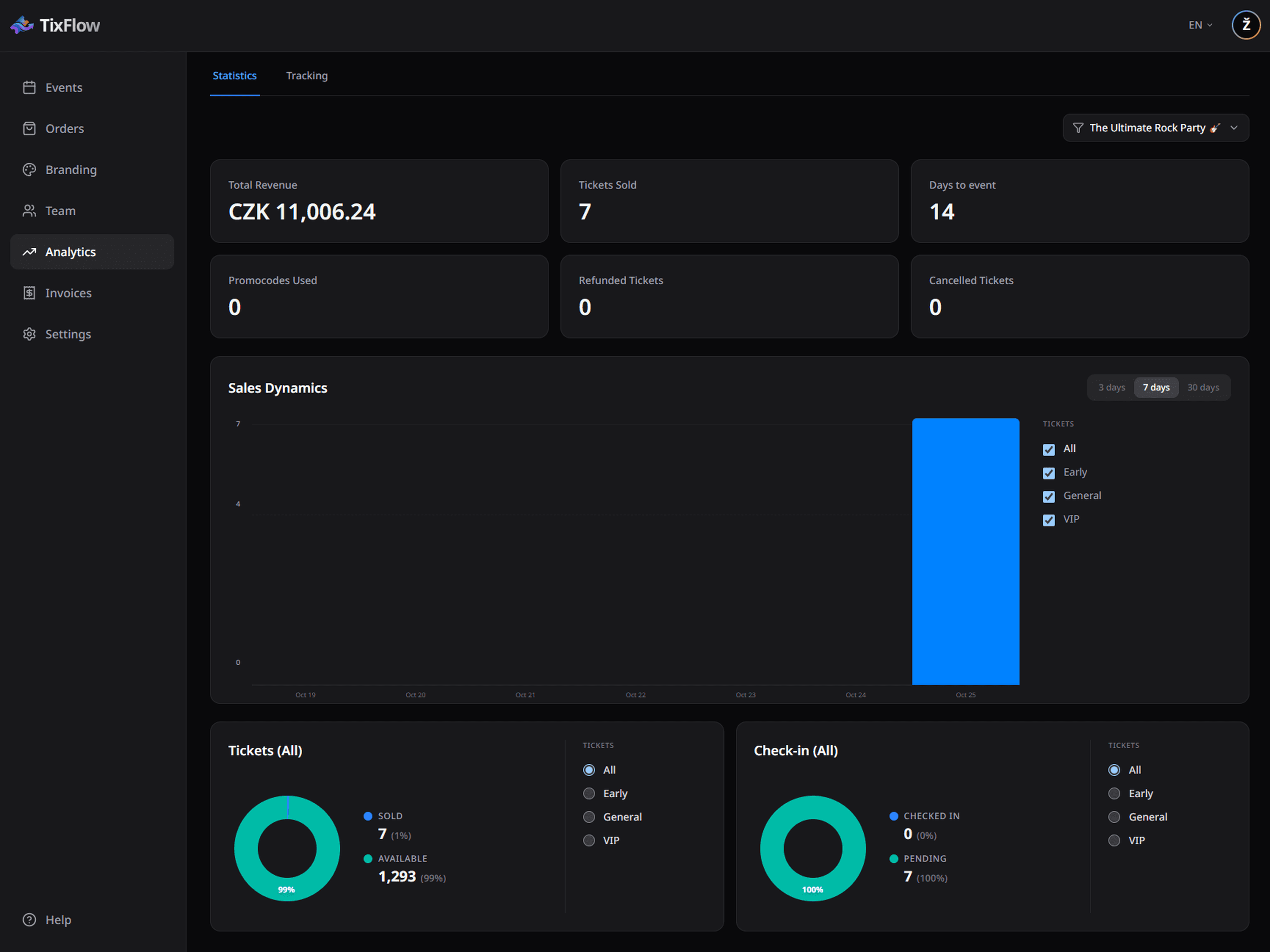Uncheck the Early tickets checkbox

pyautogui.click(x=1049, y=473)
